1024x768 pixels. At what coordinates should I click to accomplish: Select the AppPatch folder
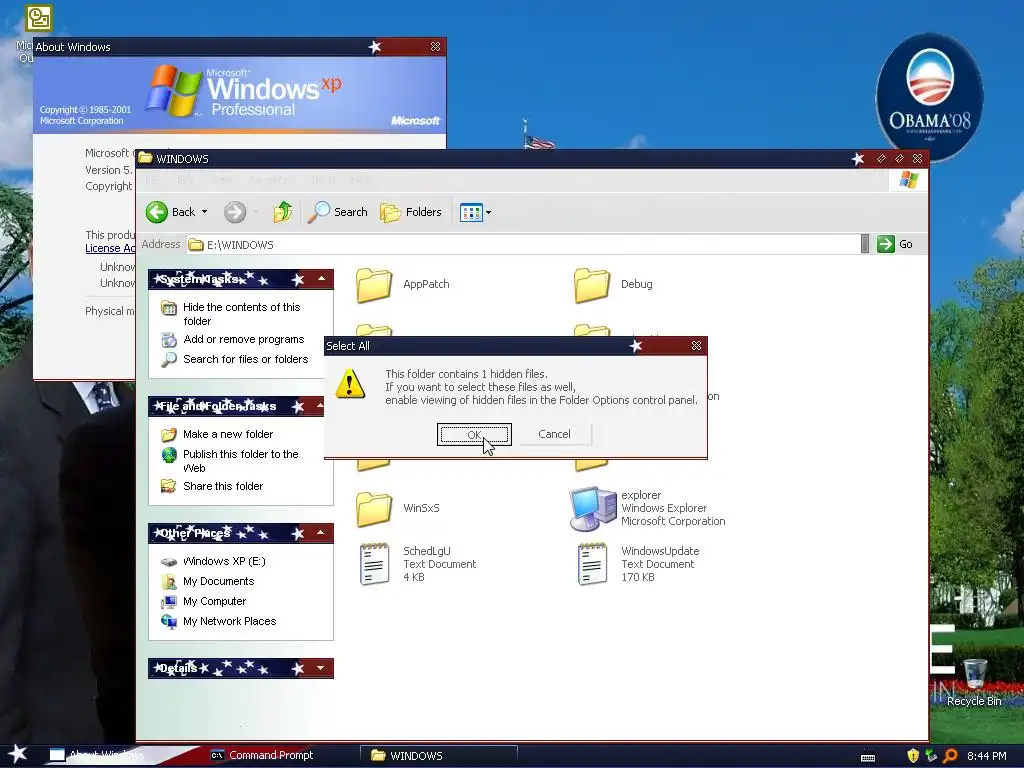point(403,285)
